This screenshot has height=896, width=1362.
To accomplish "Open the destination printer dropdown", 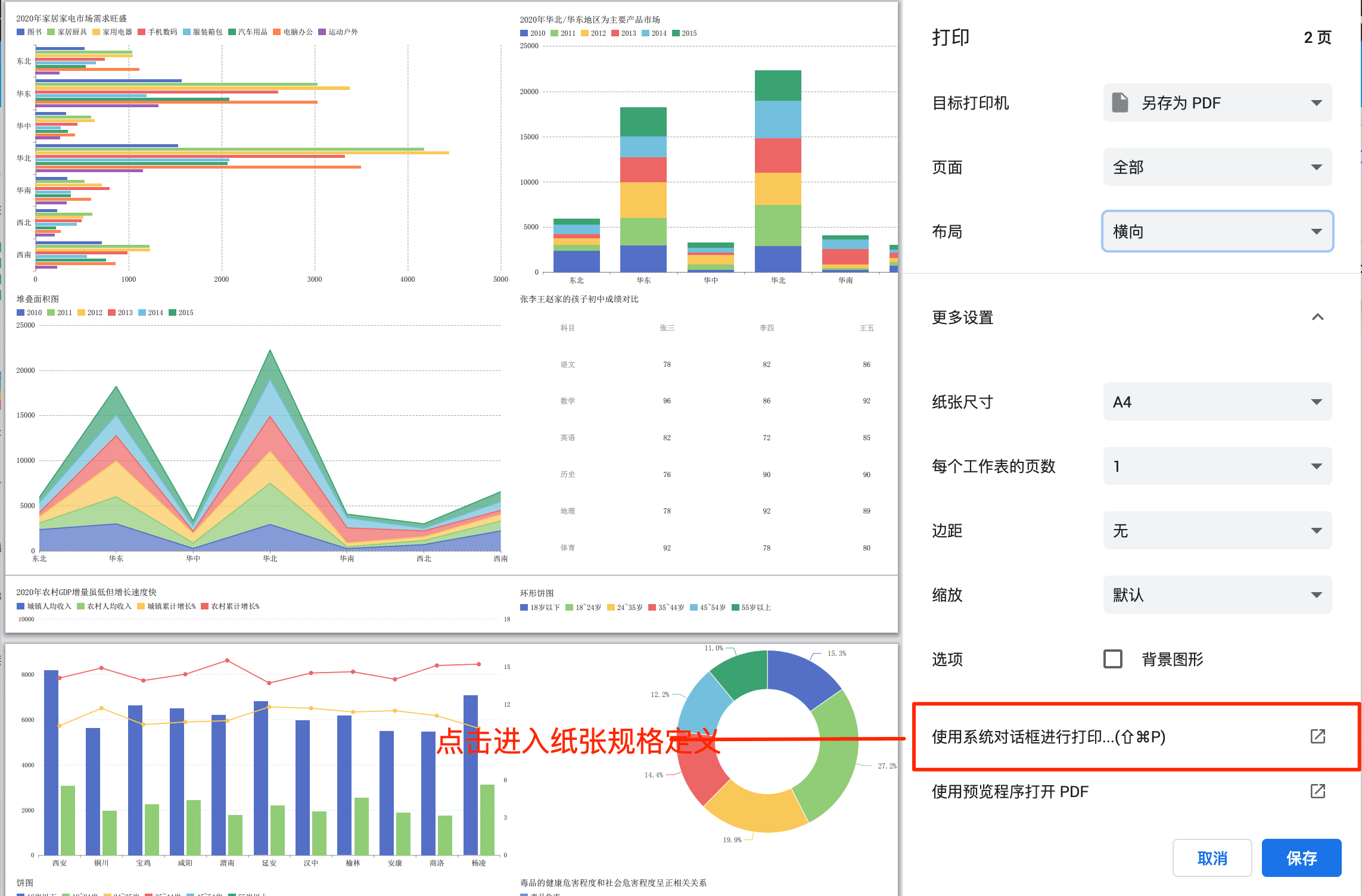I will [x=1217, y=102].
